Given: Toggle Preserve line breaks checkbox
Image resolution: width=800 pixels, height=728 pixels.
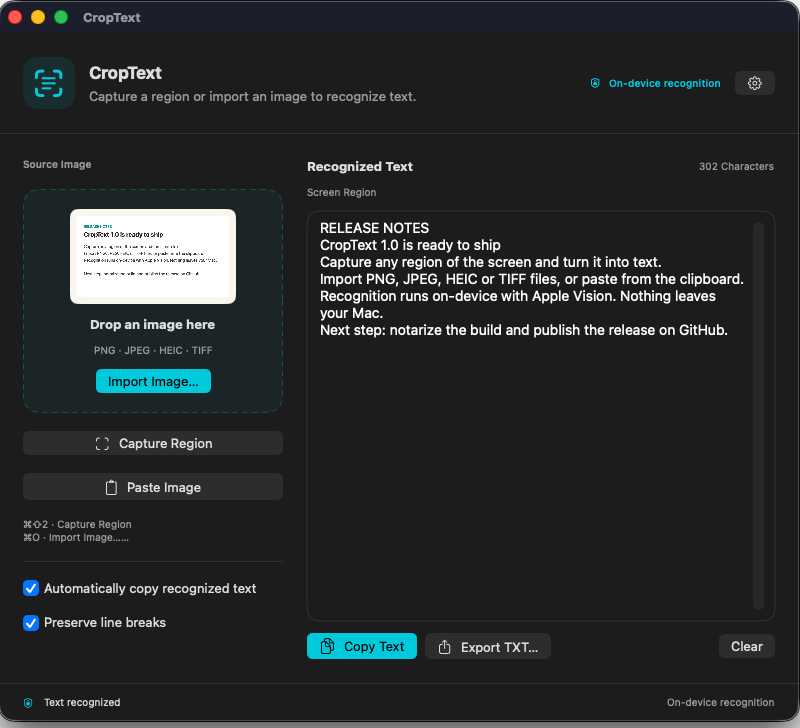Looking at the screenshot, I should click(31, 623).
